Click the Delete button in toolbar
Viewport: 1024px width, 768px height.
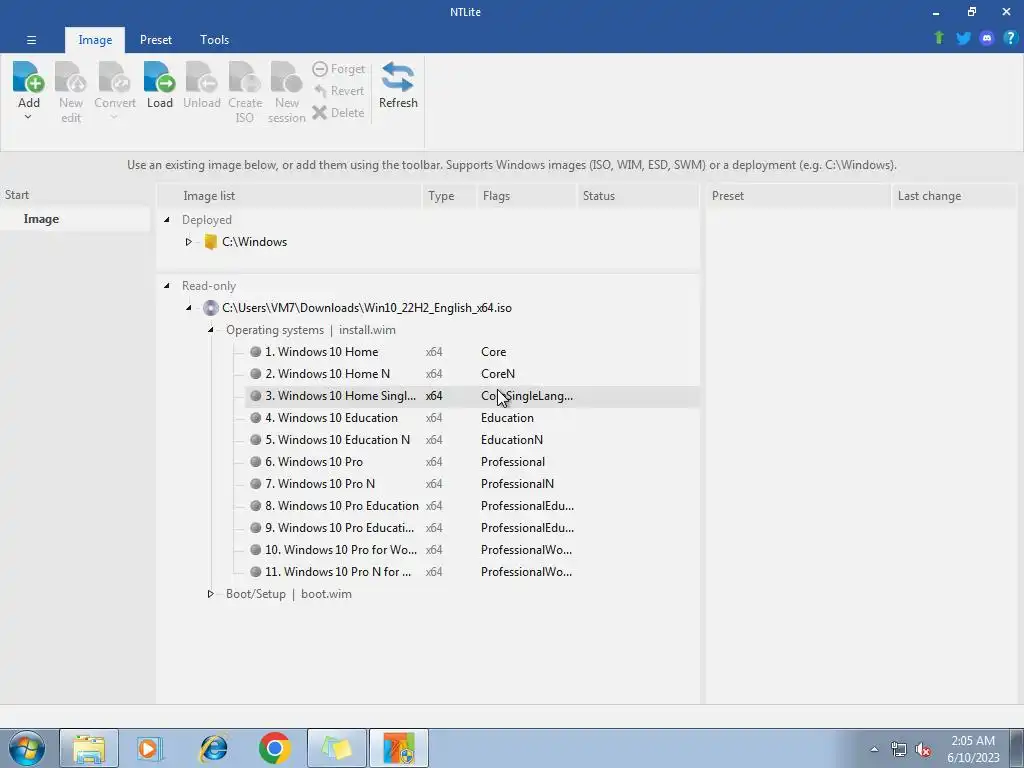338,112
